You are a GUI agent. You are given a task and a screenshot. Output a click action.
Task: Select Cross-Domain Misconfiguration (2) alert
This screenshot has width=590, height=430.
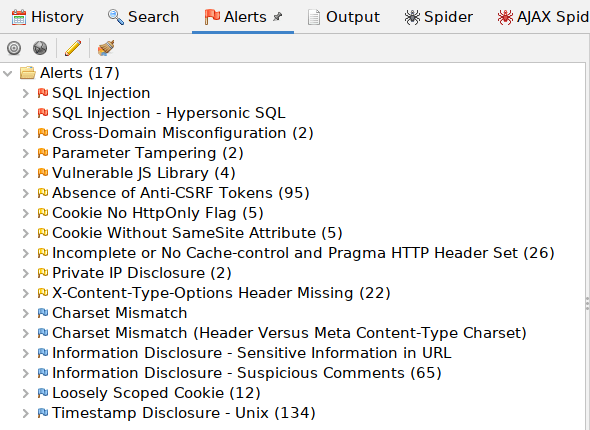point(183,133)
